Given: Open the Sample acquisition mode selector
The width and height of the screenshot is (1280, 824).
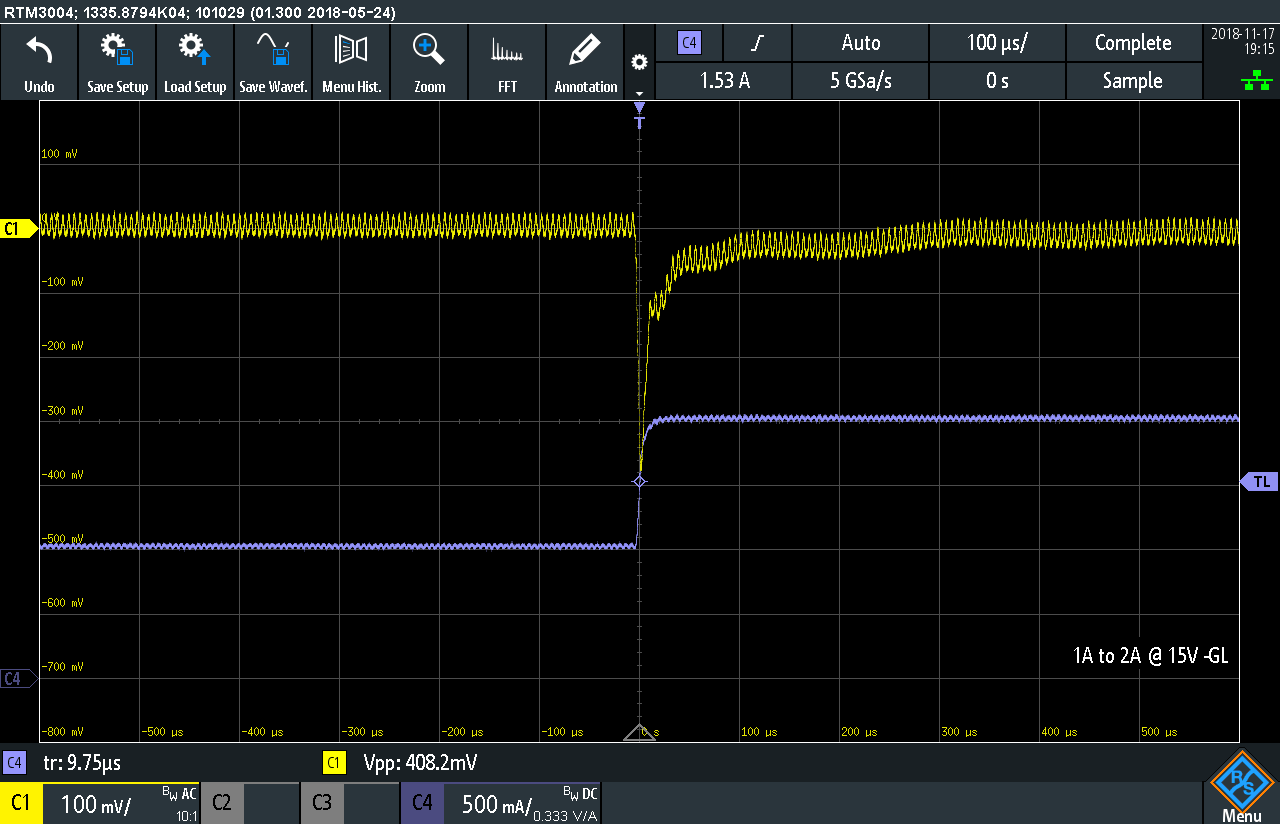Looking at the screenshot, I should pyautogui.click(x=1132, y=81).
